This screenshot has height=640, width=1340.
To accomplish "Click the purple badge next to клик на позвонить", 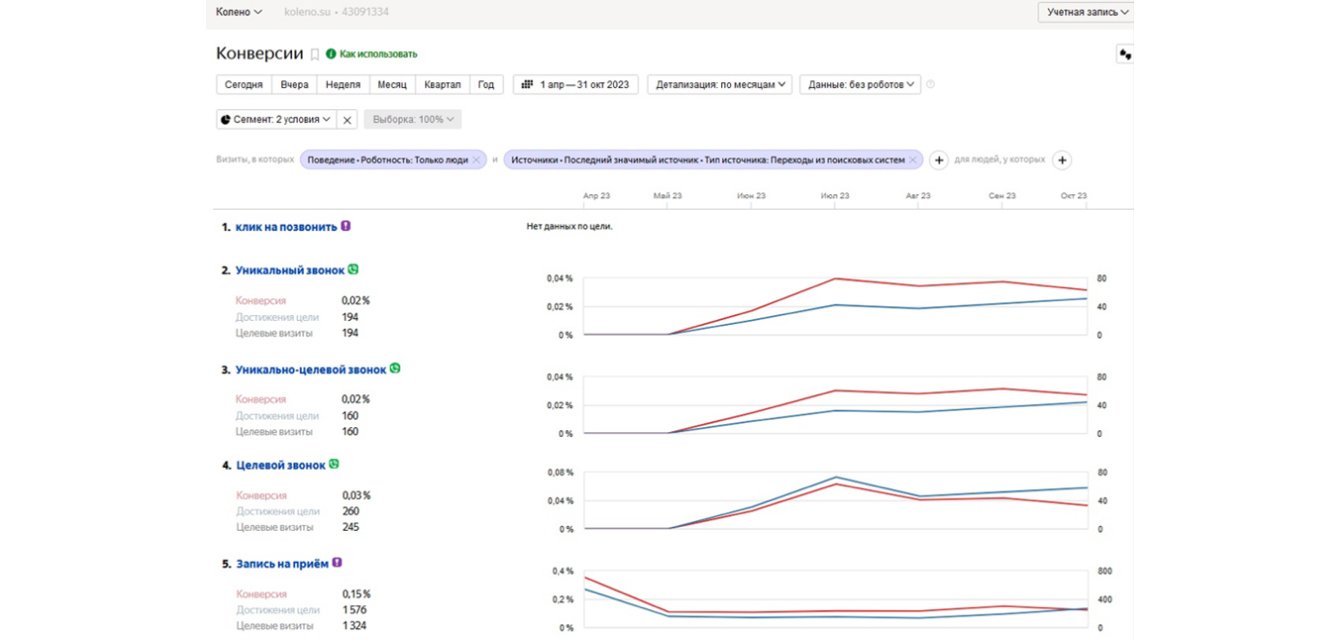I will coord(346,226).
